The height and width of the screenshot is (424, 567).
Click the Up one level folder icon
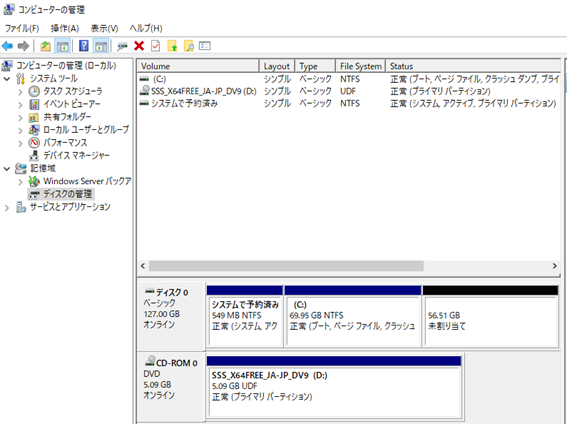(45, 46)
